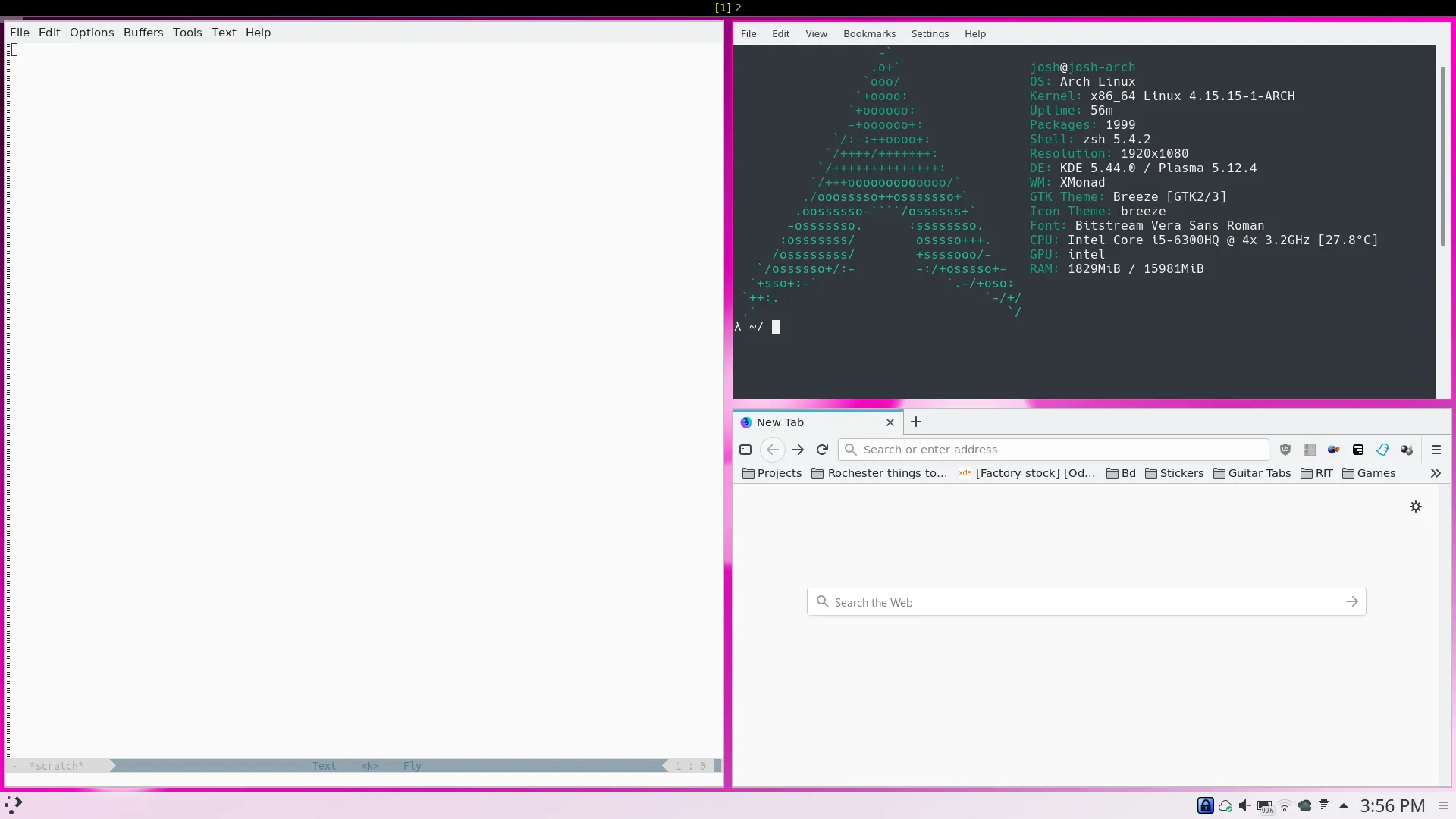
Task: Select the New Tab browser tab
Action: click(x=781, y=422)
